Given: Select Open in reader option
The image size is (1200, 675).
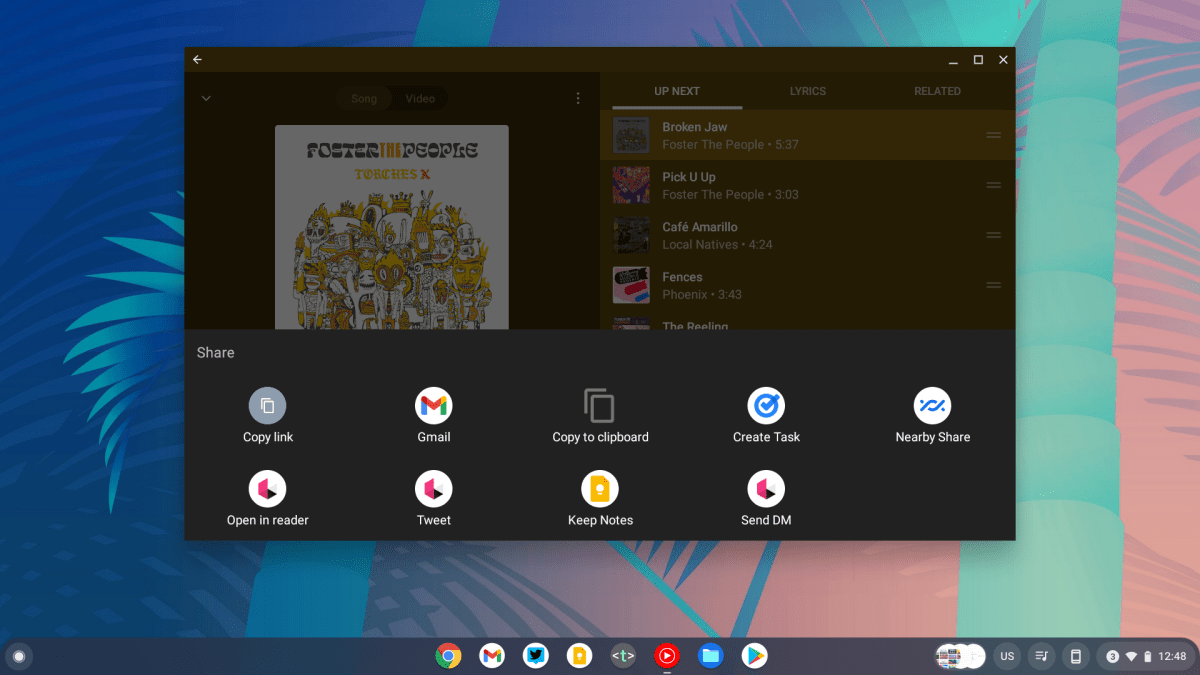Looking at the screenshot, I should (x=267, y=489).
